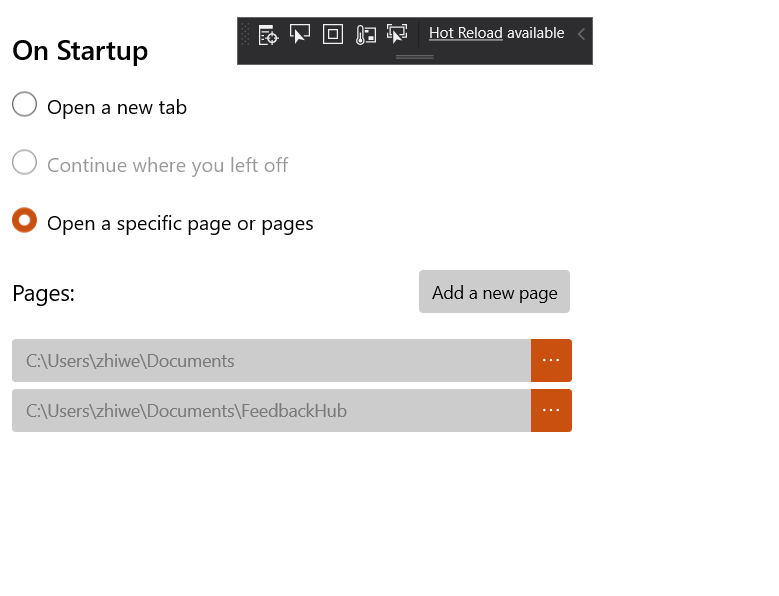The height and width of the screenshot is (596, 779).
Task: Select the "Open a new tab" radio button
Action: (24, 104)
